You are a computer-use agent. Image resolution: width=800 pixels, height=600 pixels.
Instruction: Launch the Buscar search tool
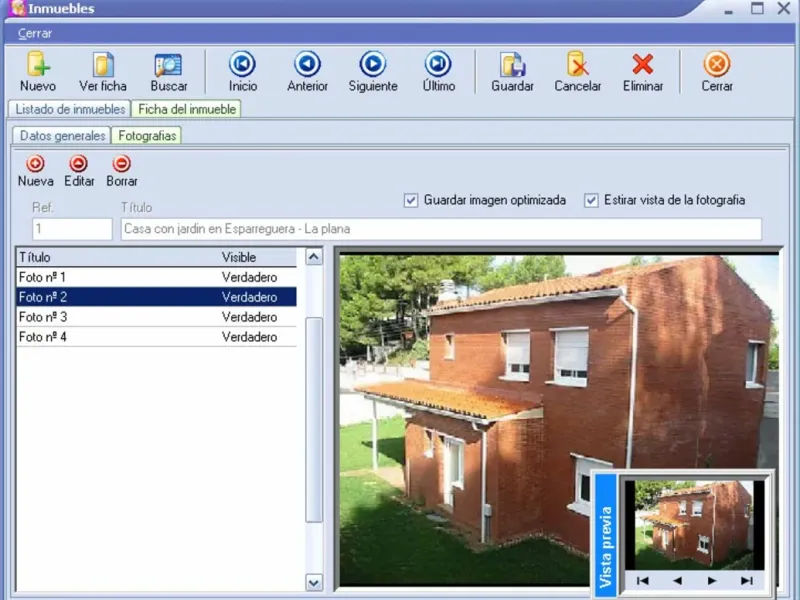(169, 71)
